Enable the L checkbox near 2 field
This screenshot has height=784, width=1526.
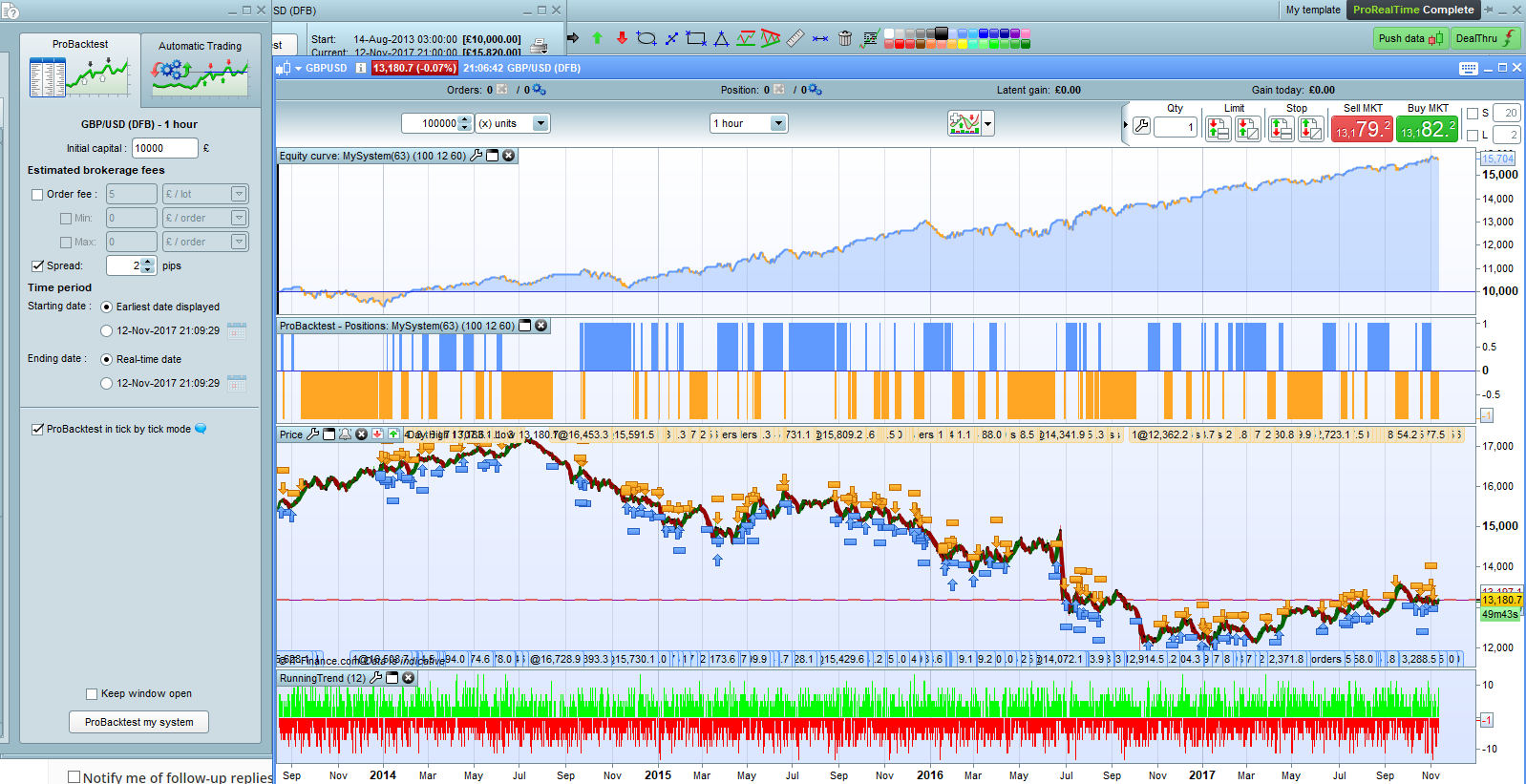1473,136
